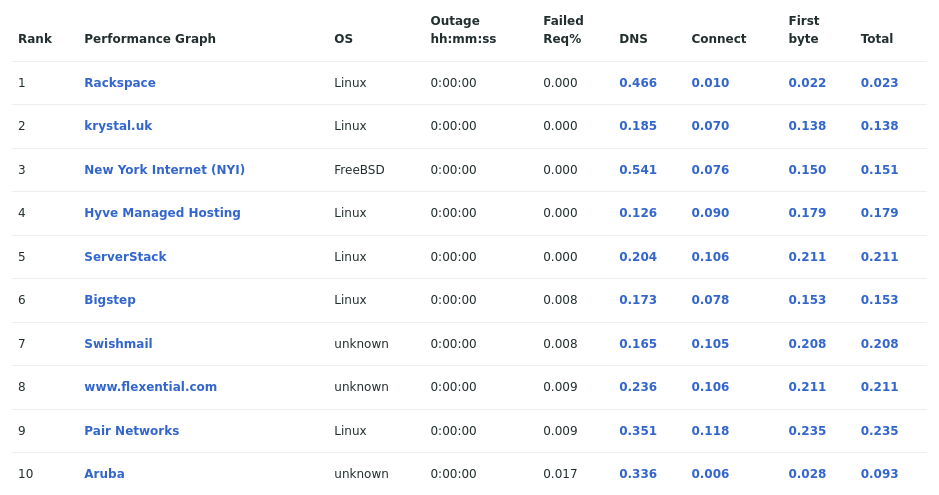Select unknown OS cell for Swishmail
The image size is (939, 495).
tap(361, 344)
